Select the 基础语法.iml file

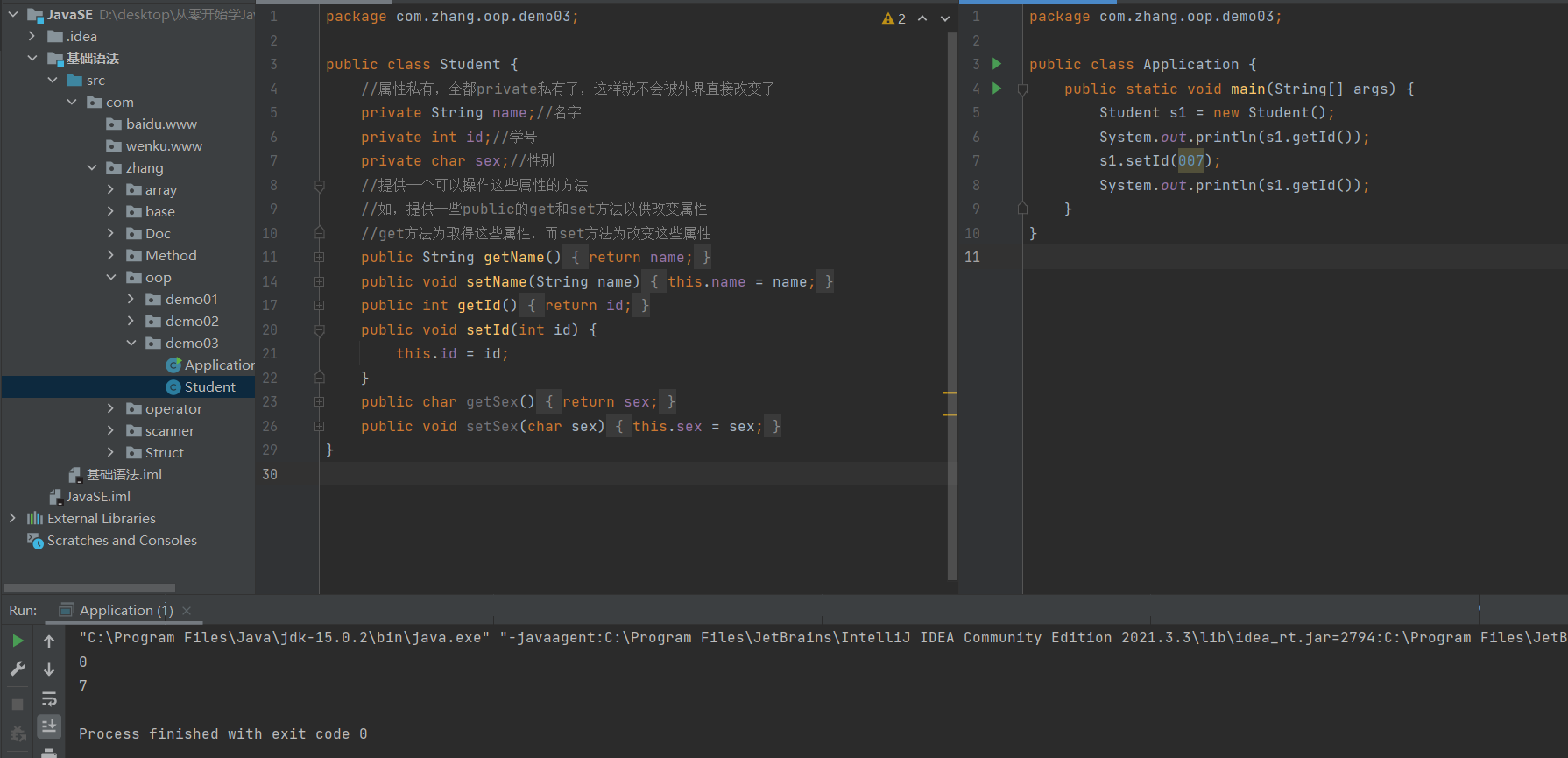point(116,474)
